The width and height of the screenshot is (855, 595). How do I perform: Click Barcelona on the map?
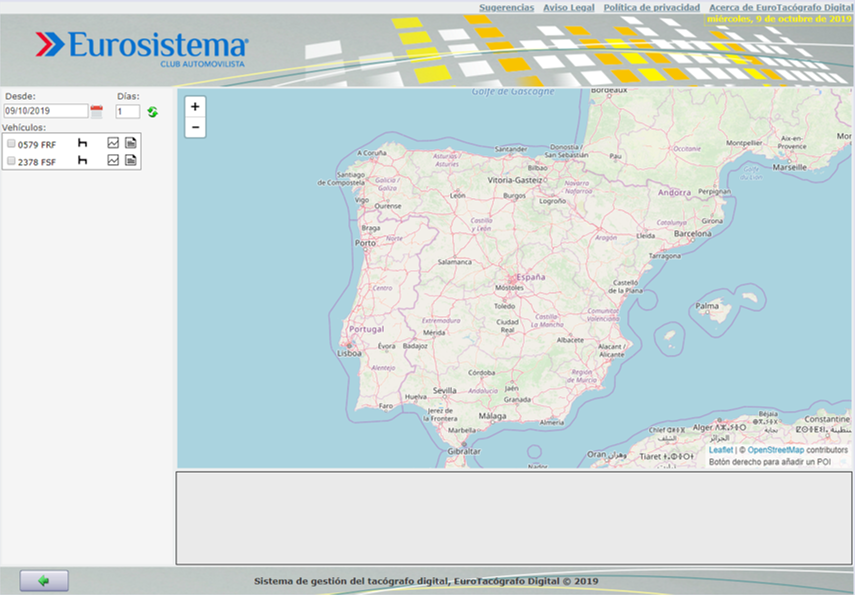pos(693,233)
